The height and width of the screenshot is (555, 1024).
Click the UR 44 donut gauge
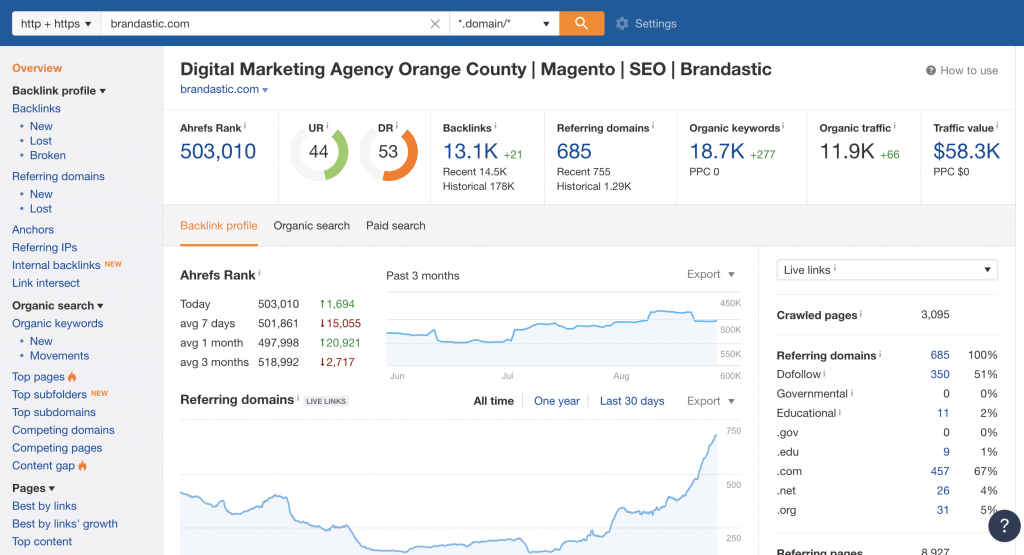pos(319,152)
